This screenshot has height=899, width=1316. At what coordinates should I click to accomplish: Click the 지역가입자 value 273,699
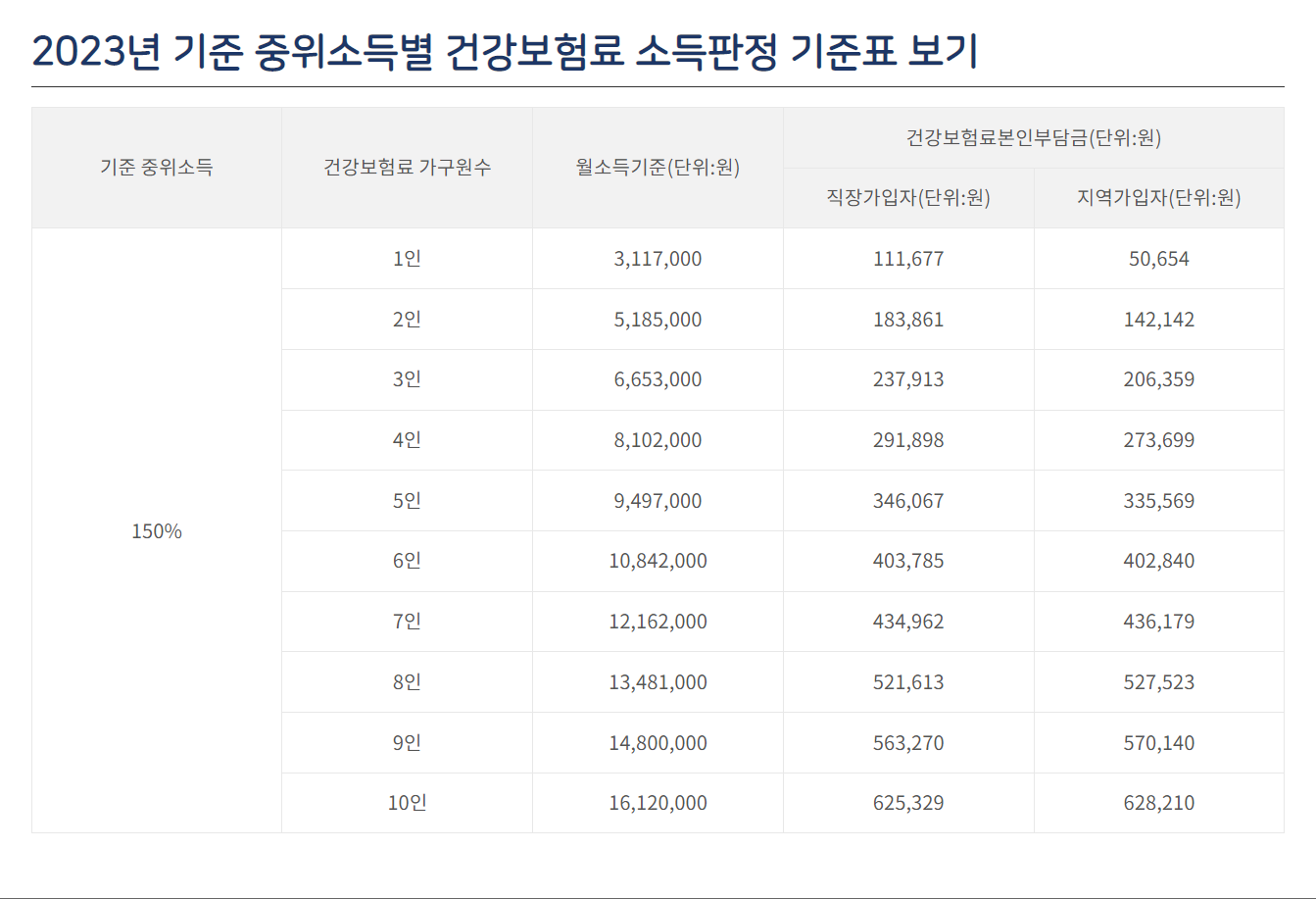pyautogui.click(x=1159, y=440)
